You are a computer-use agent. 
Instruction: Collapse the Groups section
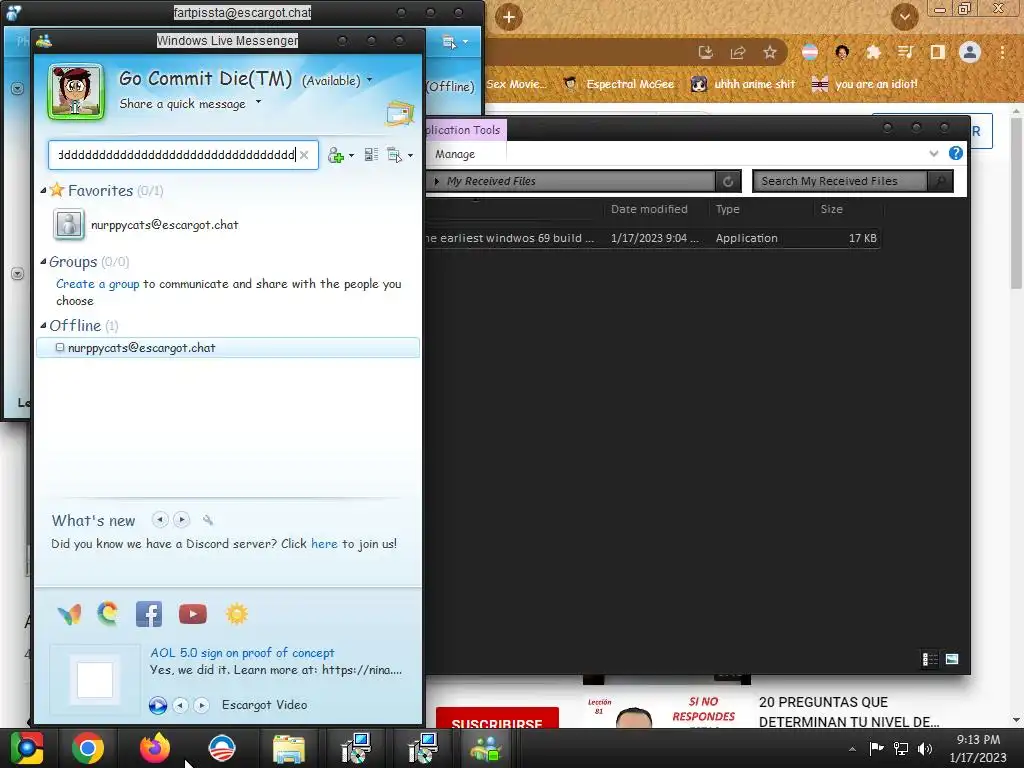coord(43,261)
